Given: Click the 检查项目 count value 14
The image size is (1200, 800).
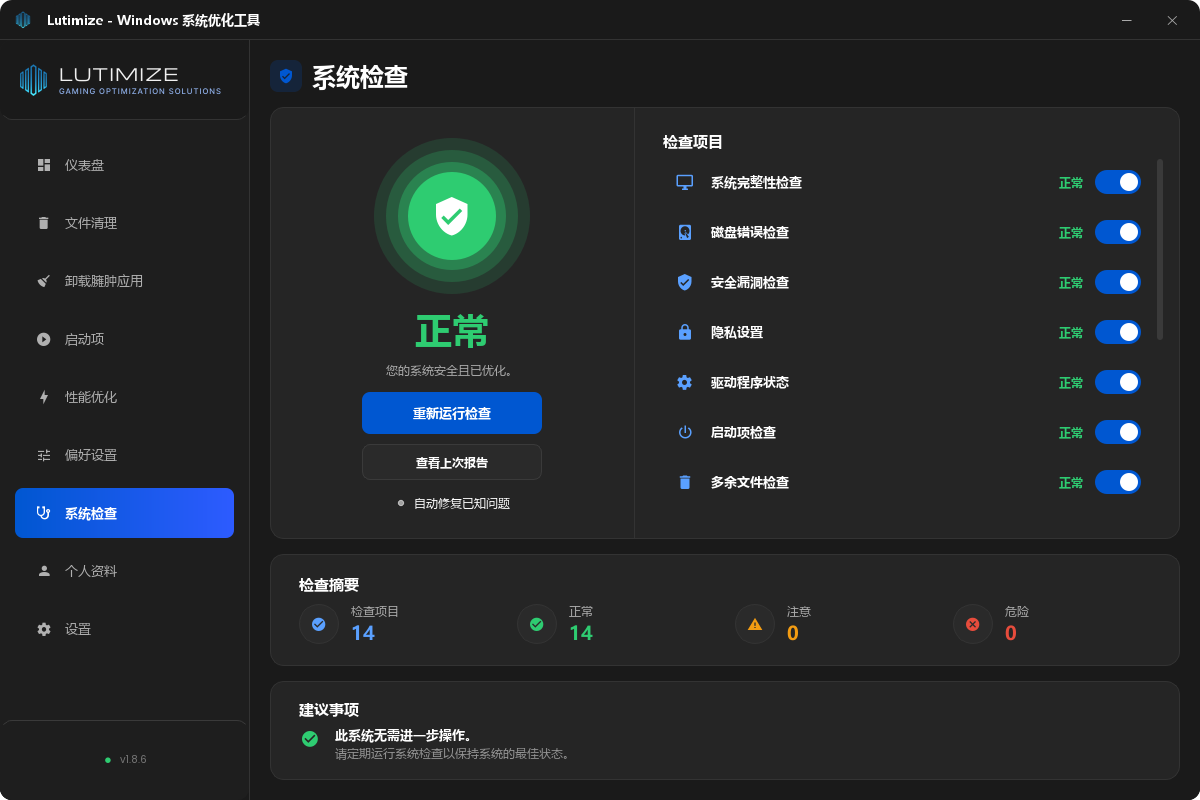Looking at the screenshot, I should 363,633.
